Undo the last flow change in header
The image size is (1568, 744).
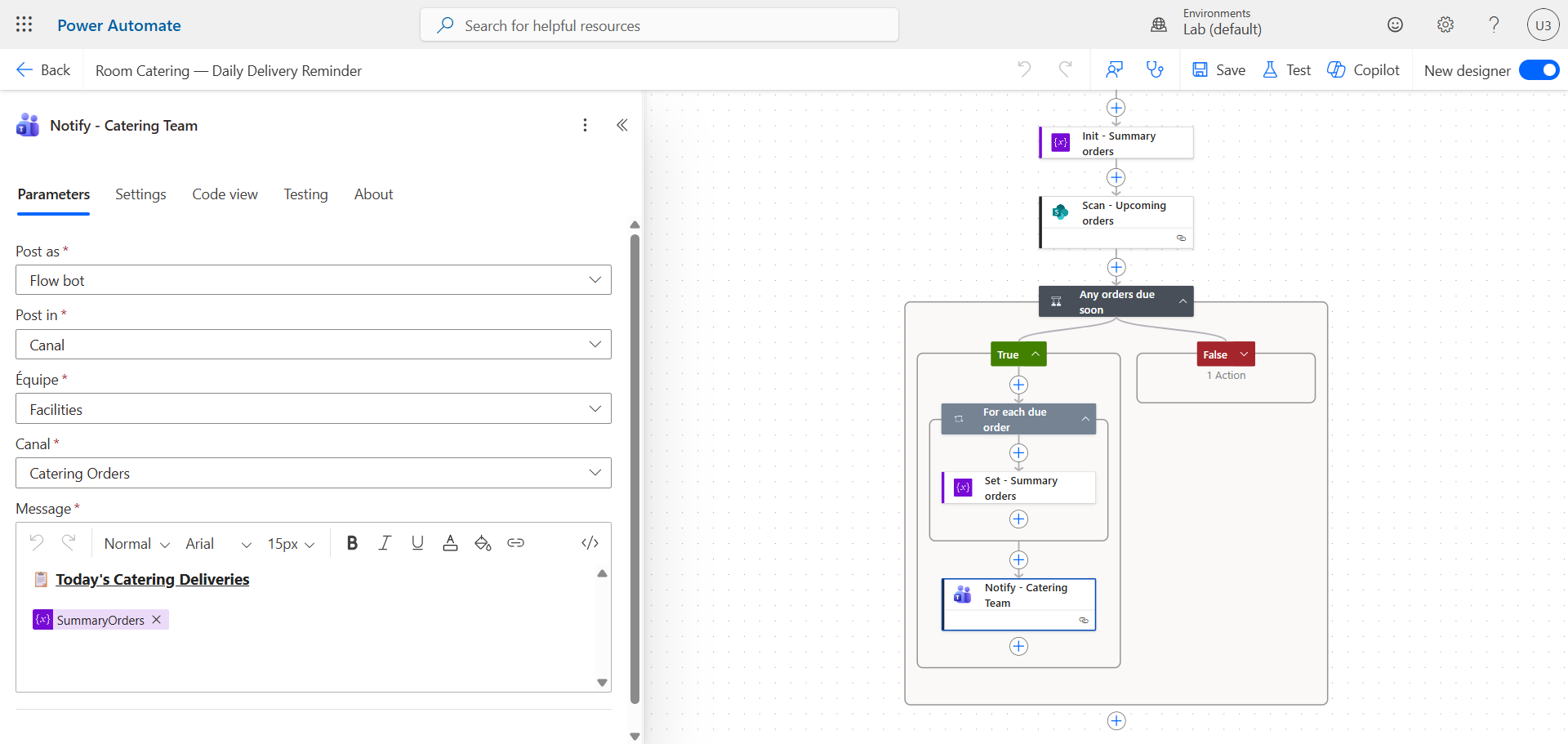pos(1024,69)
